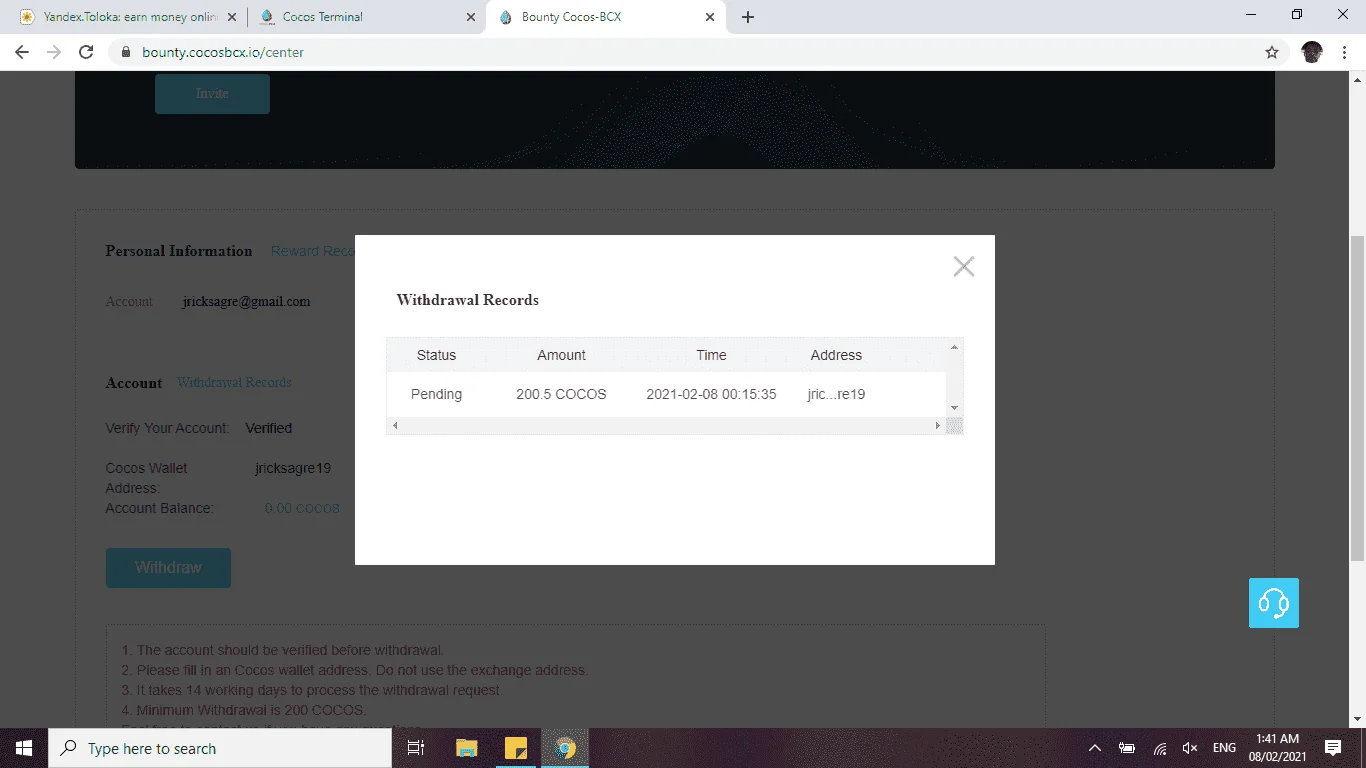Click the Verified account status text
This screenshot has height=768, width=1366.
[269, 428]
